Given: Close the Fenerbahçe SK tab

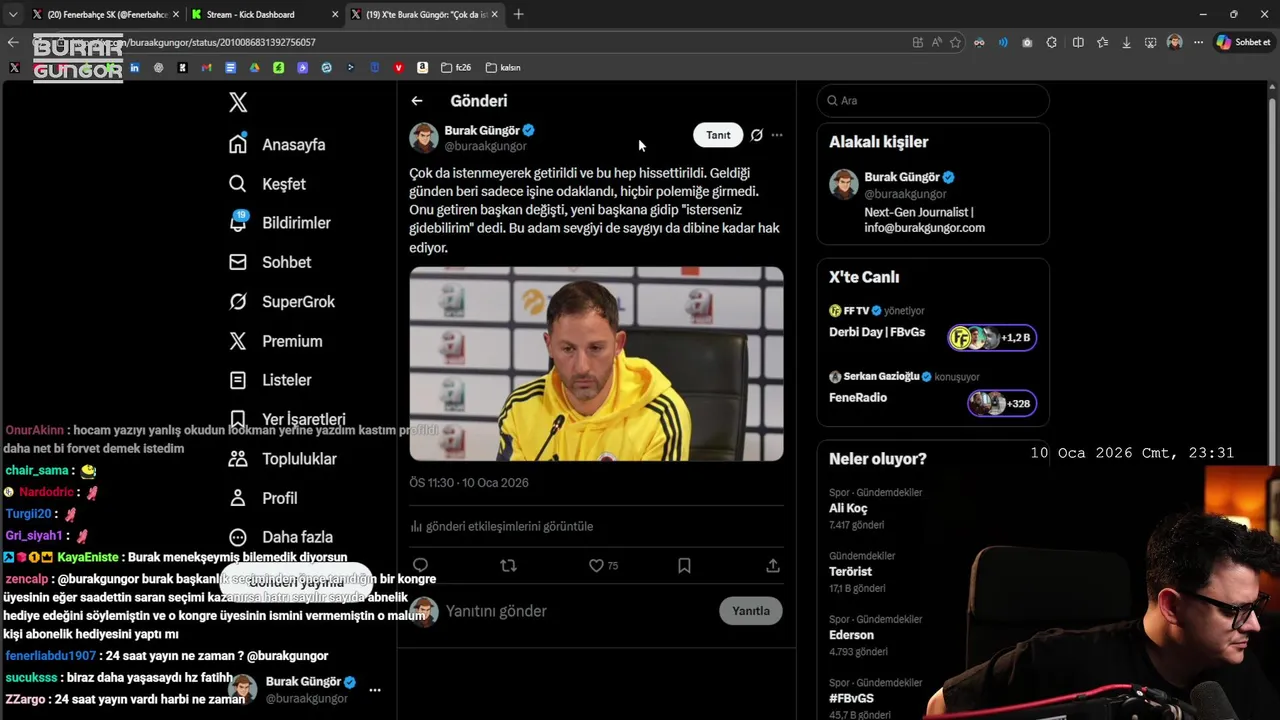Looking at the screenshot, I should (176, 15).
